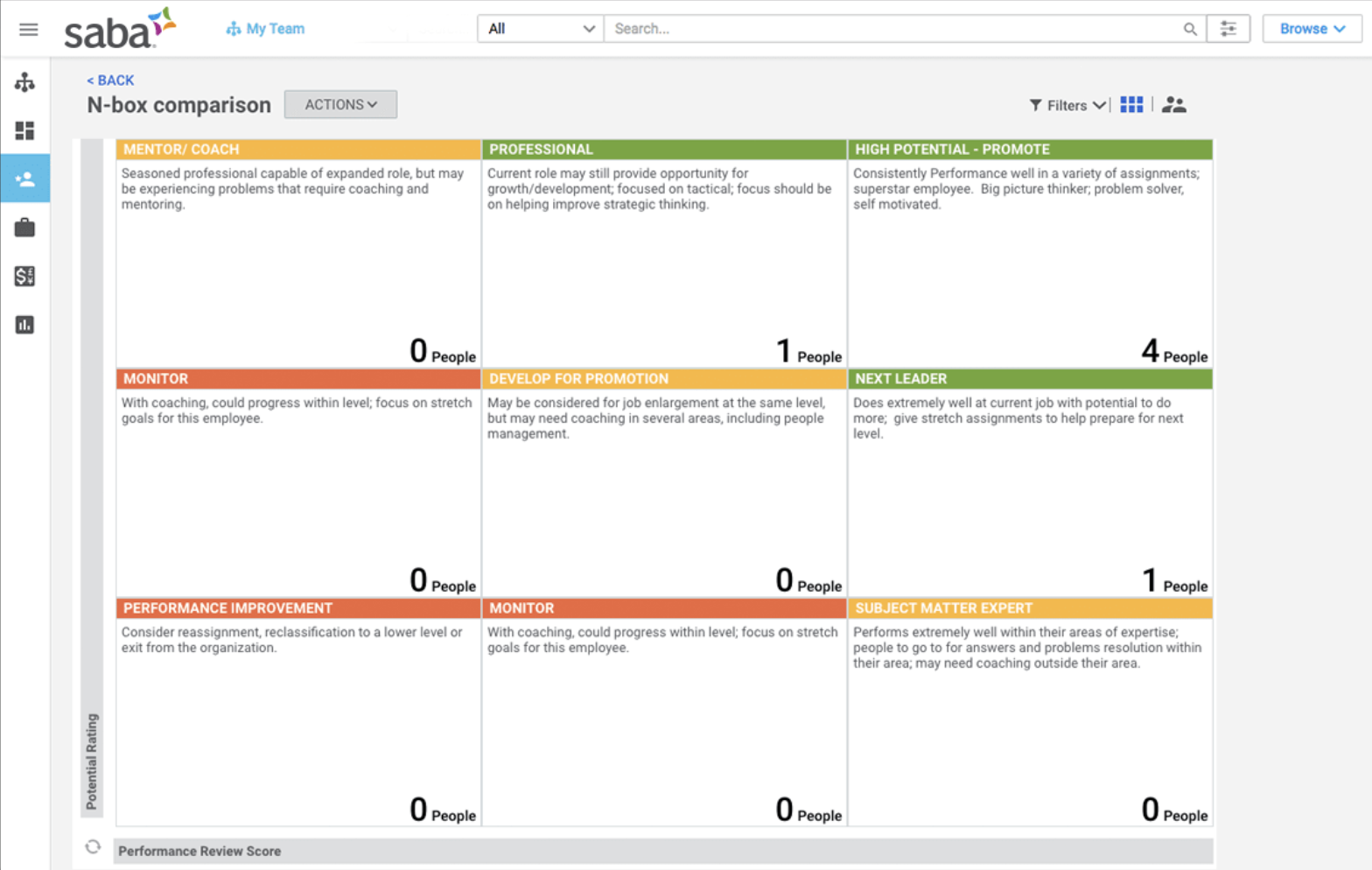View the 4 People in High Potential
The width and height of the screenshot is (1372, 870).
click(x=1174, y=352)
